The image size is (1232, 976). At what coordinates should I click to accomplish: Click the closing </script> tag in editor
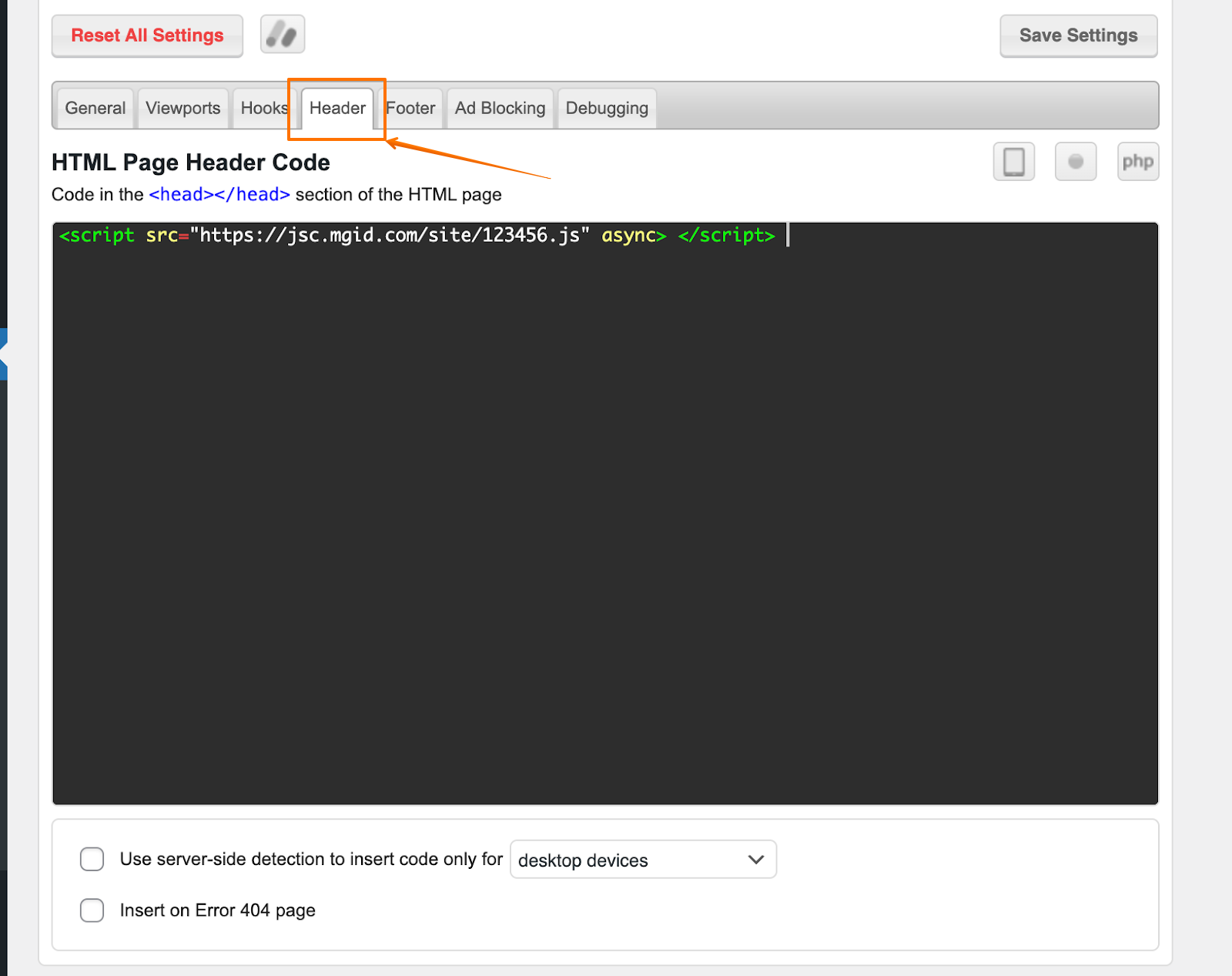coord(726,236)
